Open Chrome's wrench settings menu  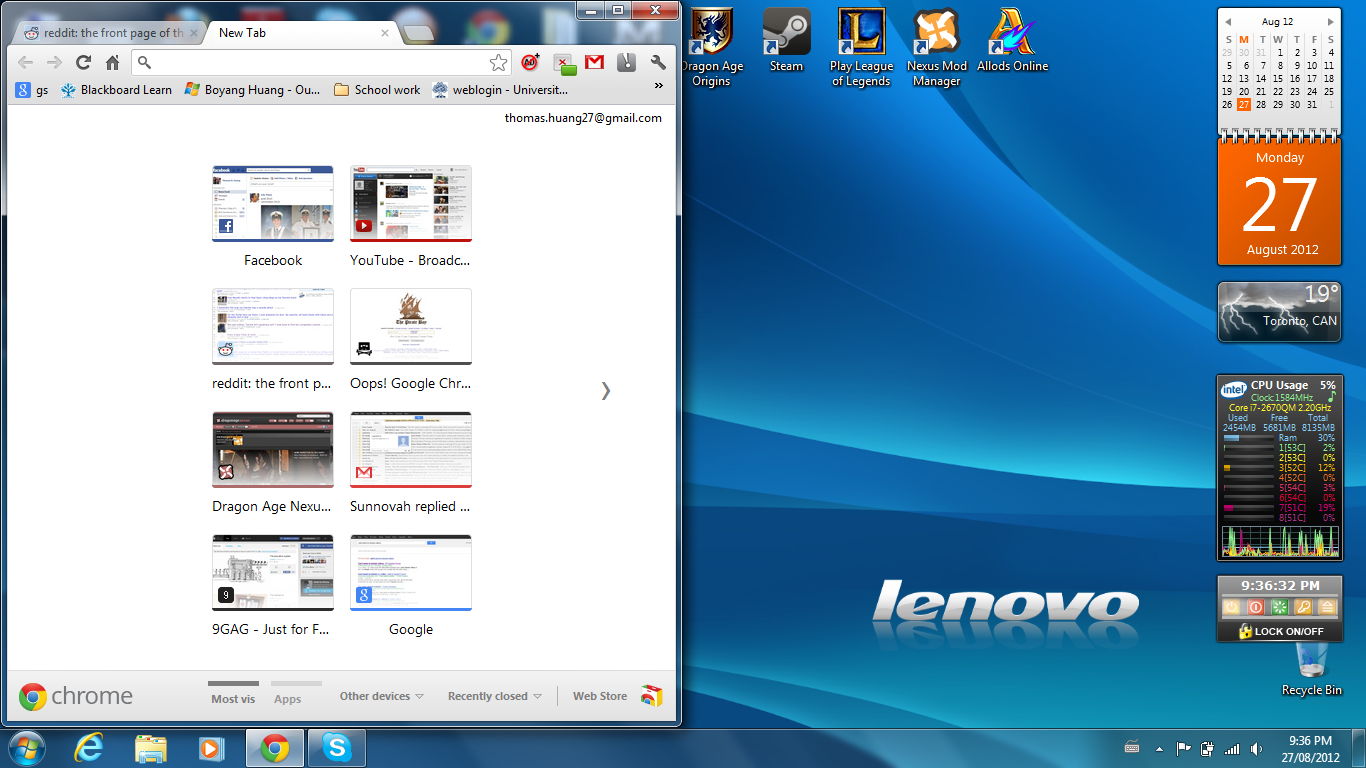[658, 62]
